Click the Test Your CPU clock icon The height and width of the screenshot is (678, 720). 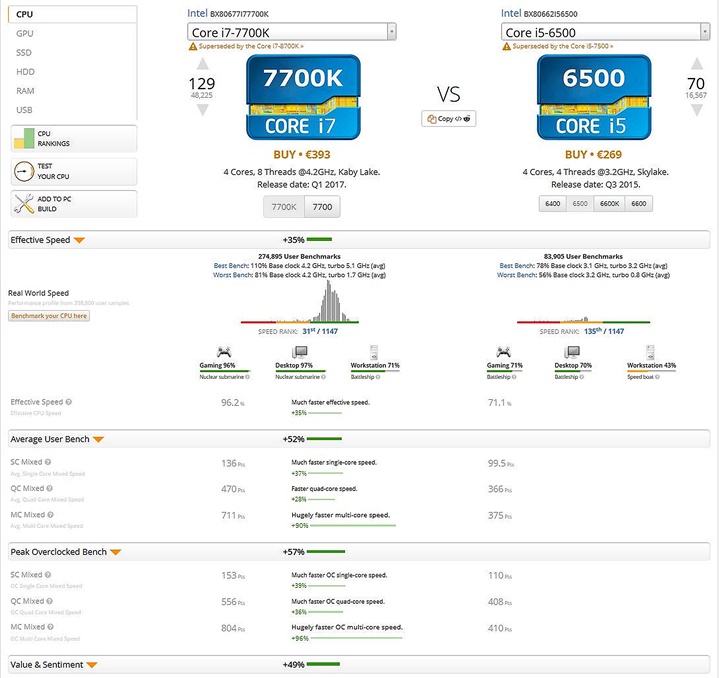coord(24,171)
